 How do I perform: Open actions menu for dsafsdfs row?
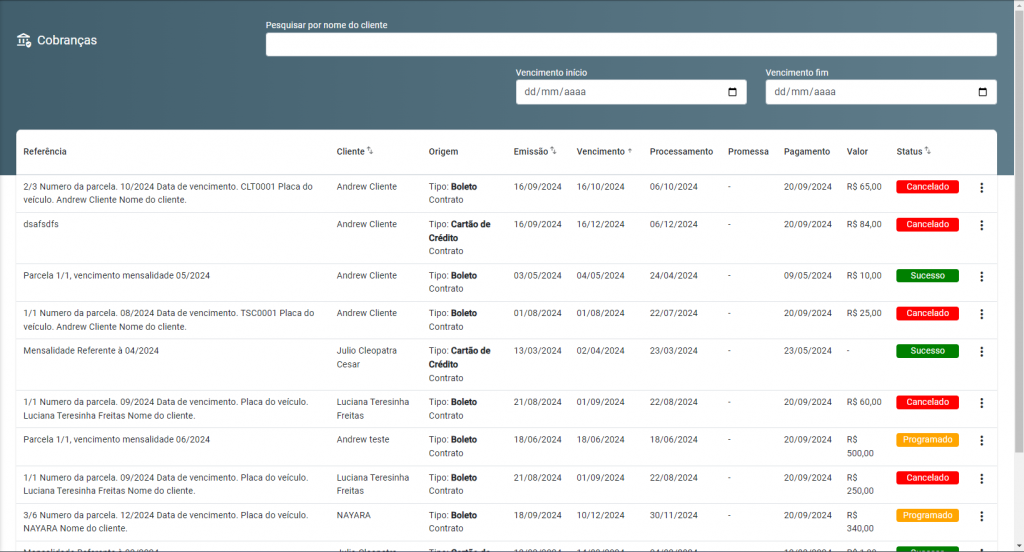tap(982, 225)
